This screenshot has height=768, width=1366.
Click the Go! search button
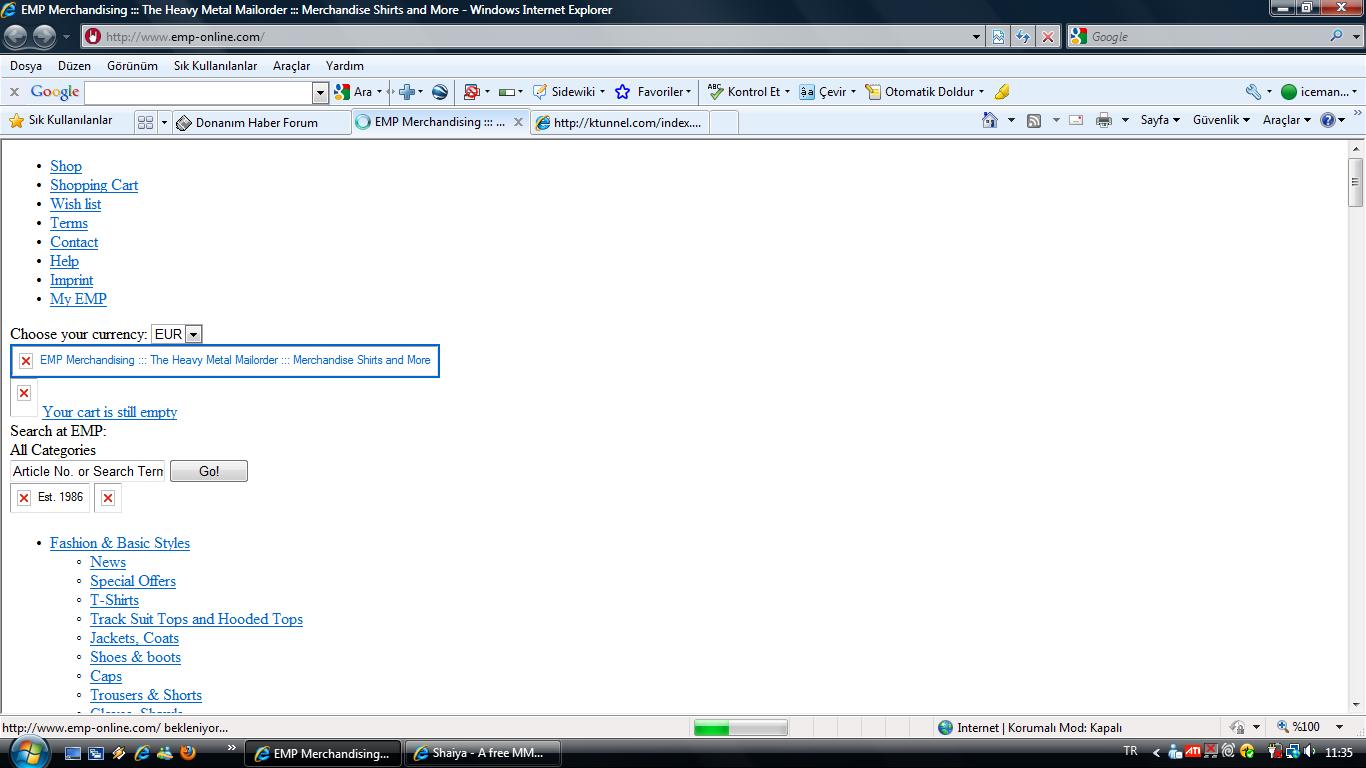[x=209, y=471]
